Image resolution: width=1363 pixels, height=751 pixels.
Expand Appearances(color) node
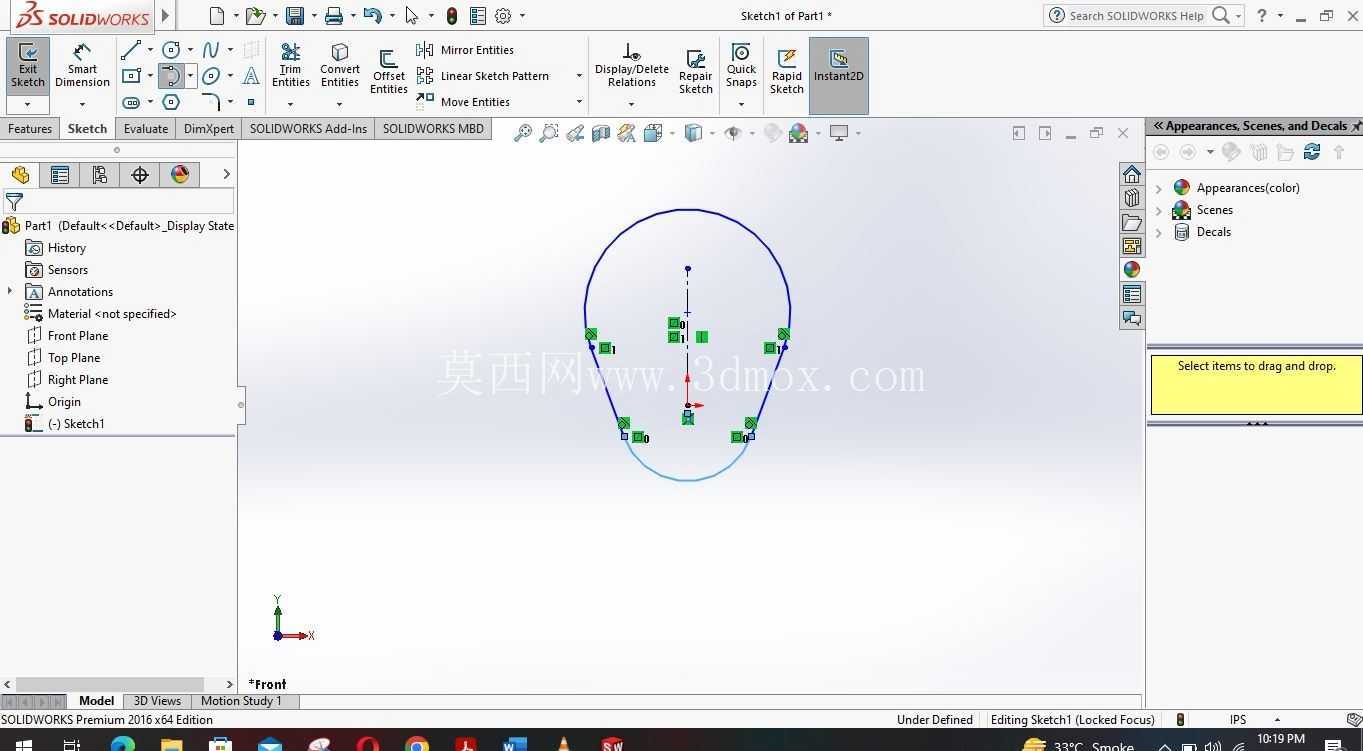(x=1159, y=188)
